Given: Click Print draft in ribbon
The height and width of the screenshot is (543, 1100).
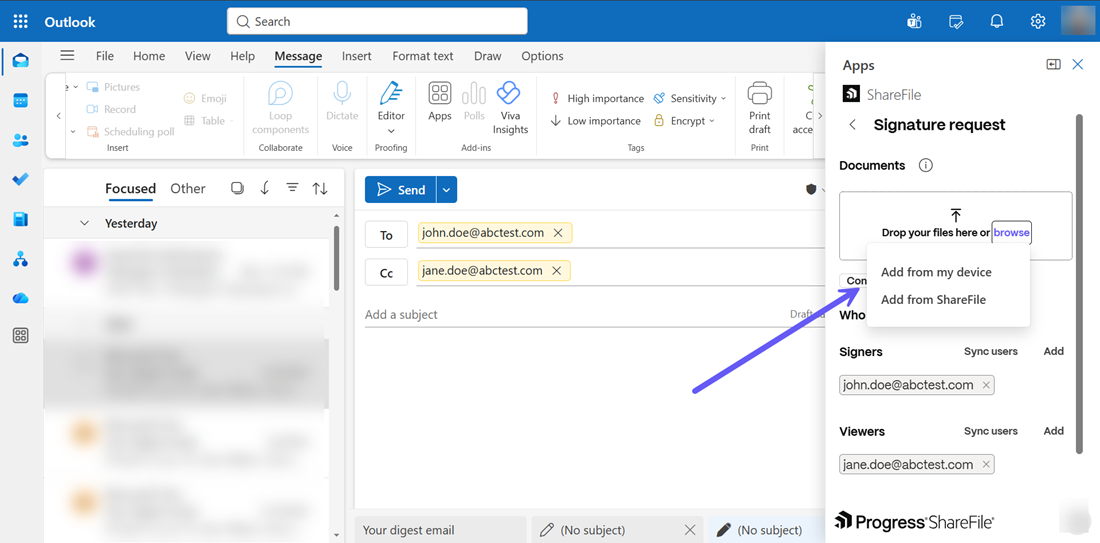Looking at the screenshot, I should click(x=760, y=108).
